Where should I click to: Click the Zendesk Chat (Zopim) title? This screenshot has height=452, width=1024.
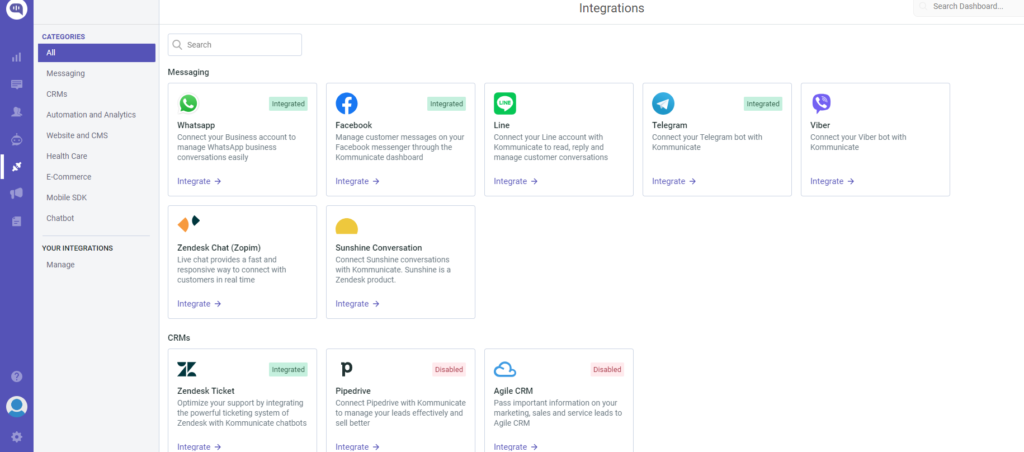(x=219, y=248)
